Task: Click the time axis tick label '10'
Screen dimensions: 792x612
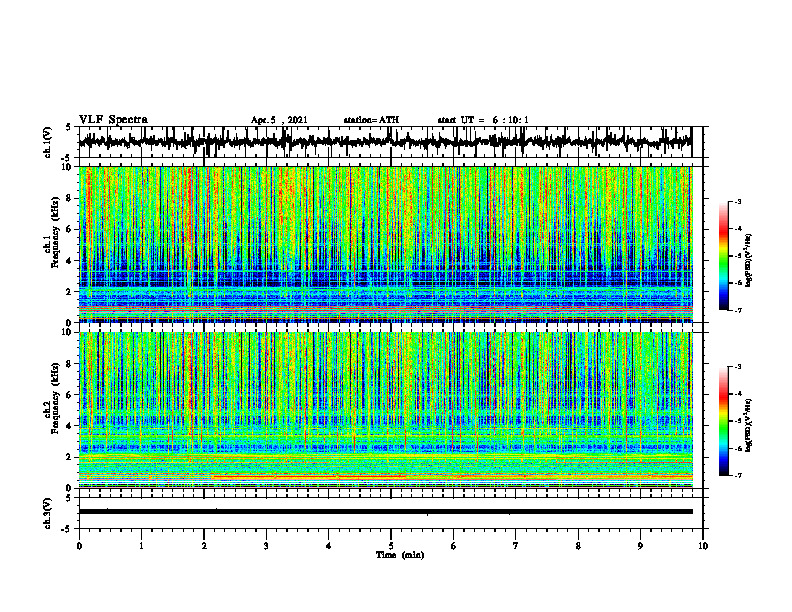Action: click(x=703, y=546)
